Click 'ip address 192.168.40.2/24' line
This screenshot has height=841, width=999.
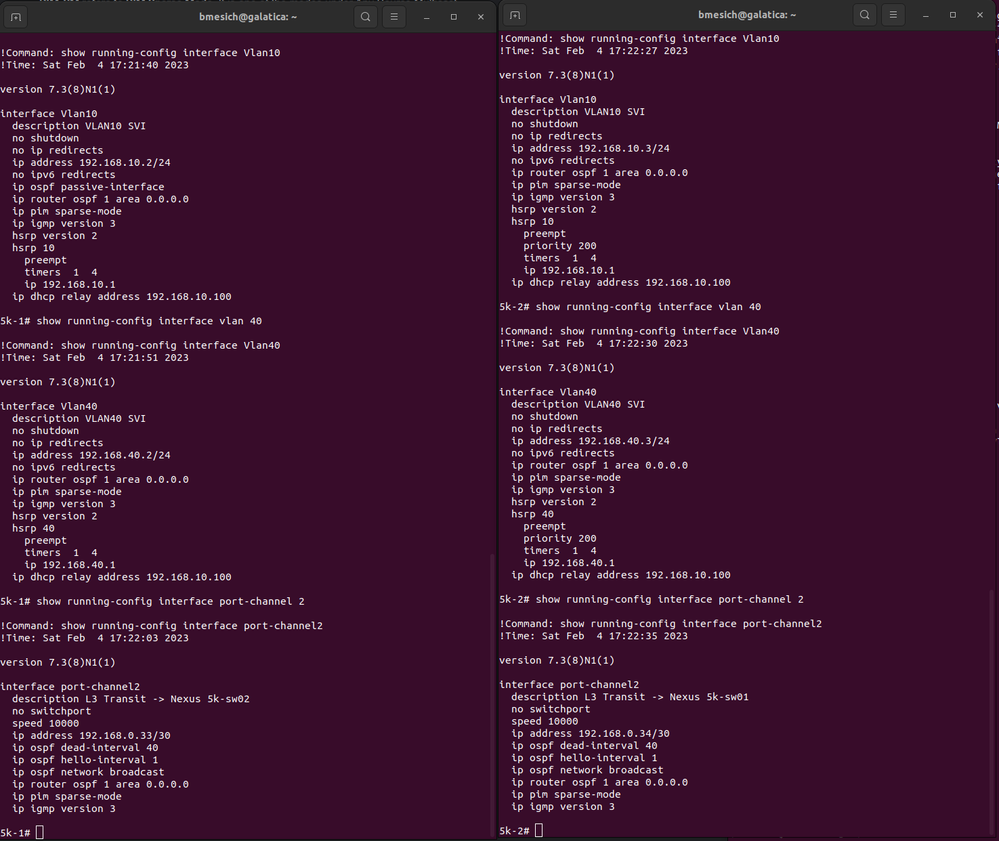pos(91,455)
